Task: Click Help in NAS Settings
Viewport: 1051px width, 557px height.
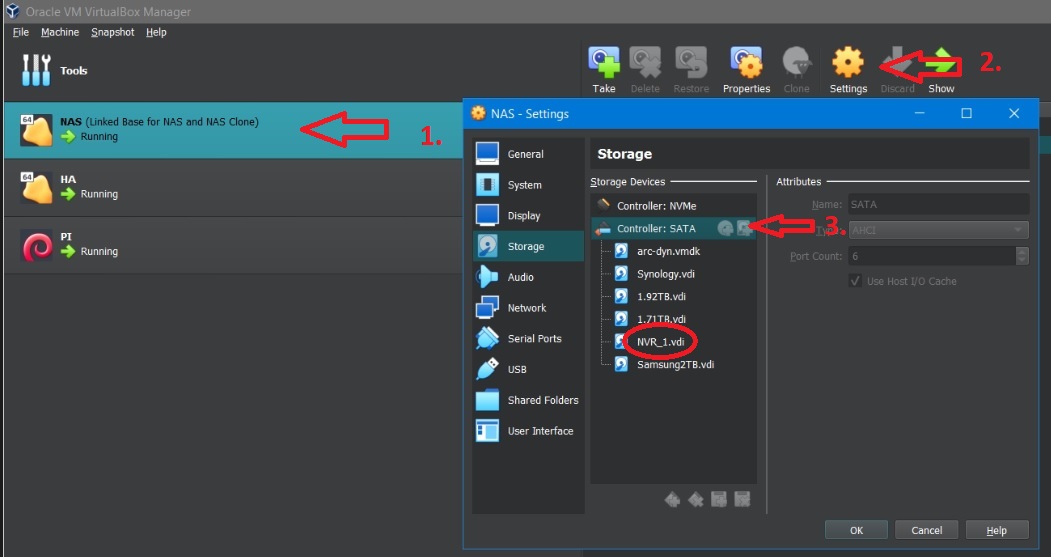Action: click(x=997, y=530)
